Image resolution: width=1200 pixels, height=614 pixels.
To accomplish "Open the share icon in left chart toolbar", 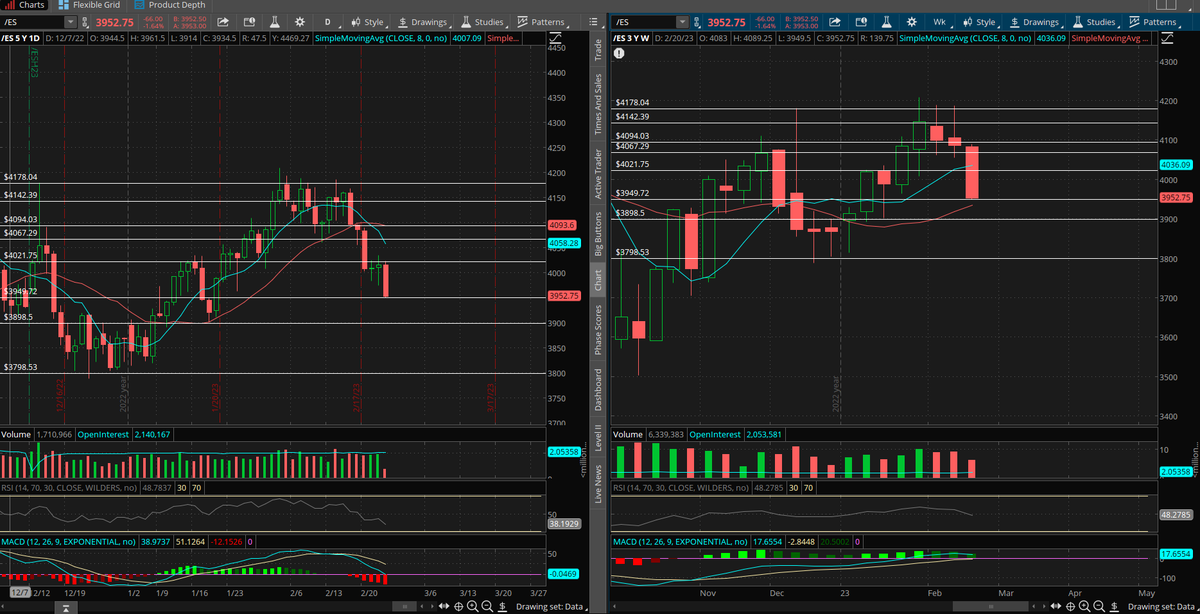I will [x=222, y=21].
